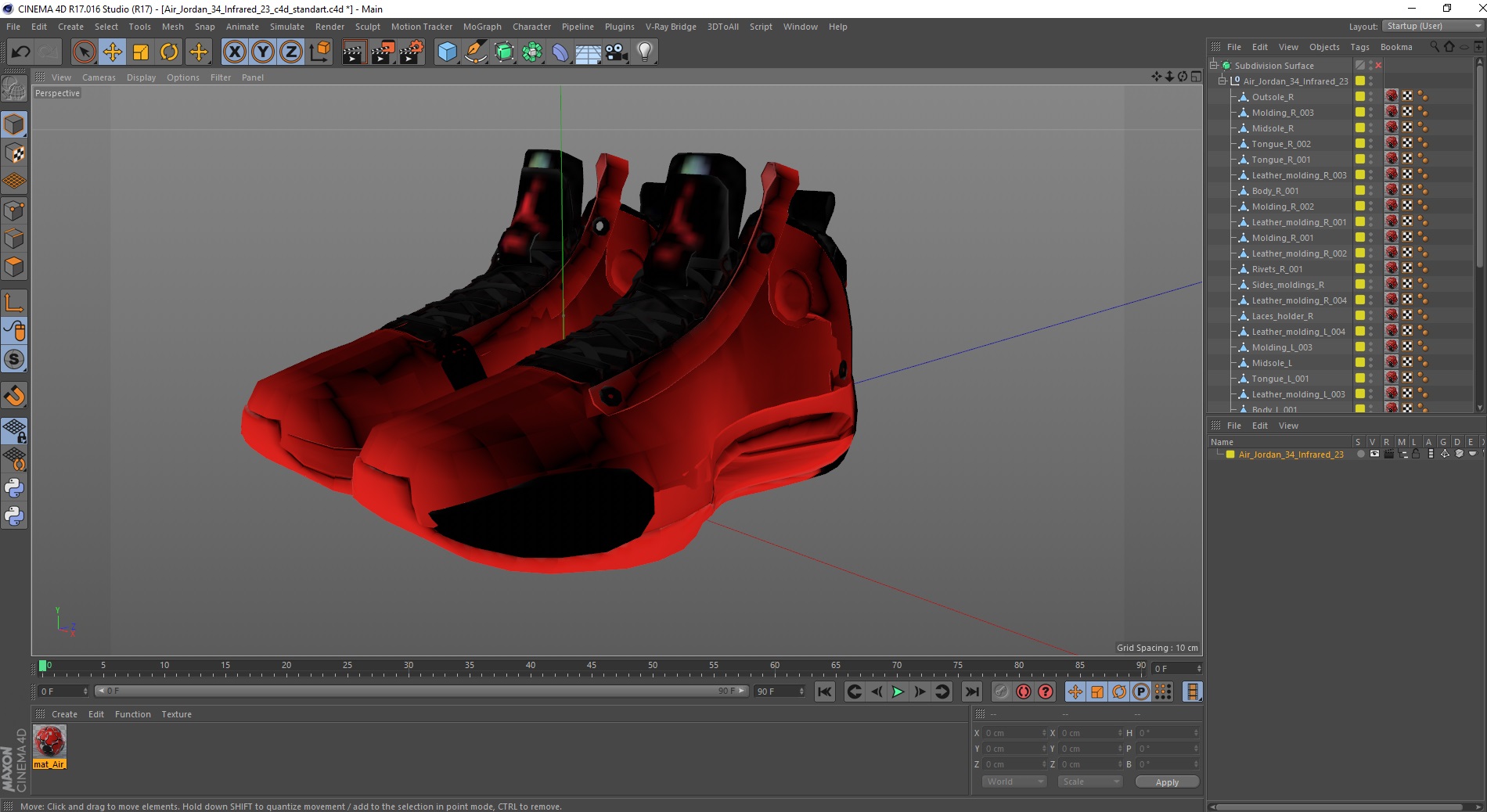Select Points mode in left sidebar

[14, 210]
